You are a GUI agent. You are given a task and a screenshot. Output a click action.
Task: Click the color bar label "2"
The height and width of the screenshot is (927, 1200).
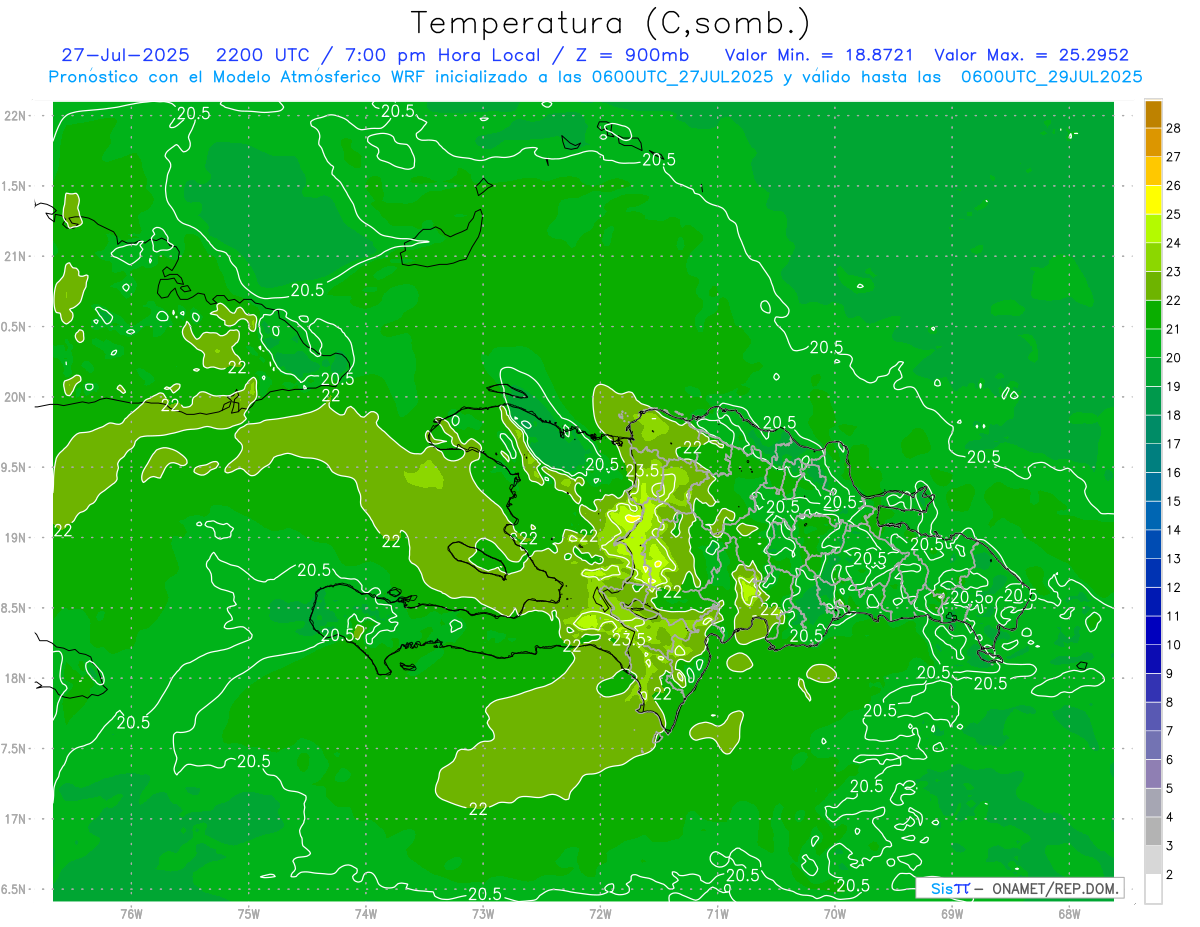pos(1170,875)
